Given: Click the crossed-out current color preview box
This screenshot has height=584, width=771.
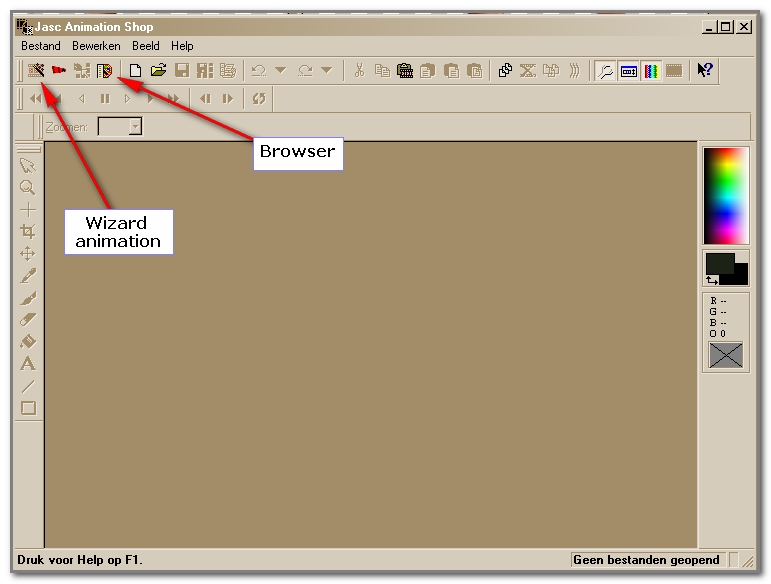Looking at the screenshot, I should [726, 355].
